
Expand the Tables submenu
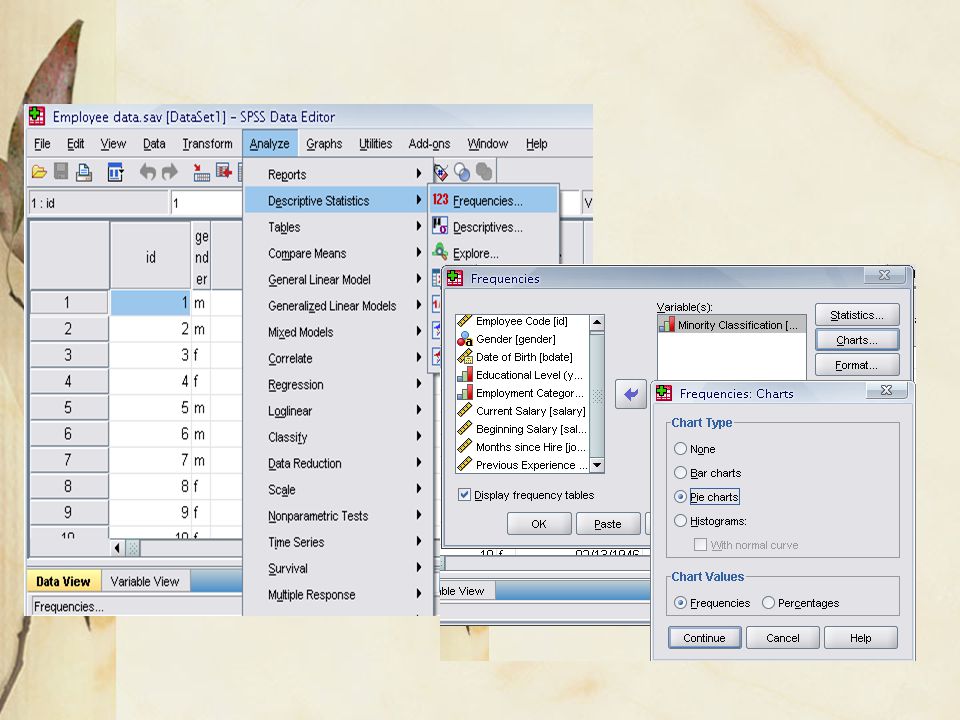point(339,227)
